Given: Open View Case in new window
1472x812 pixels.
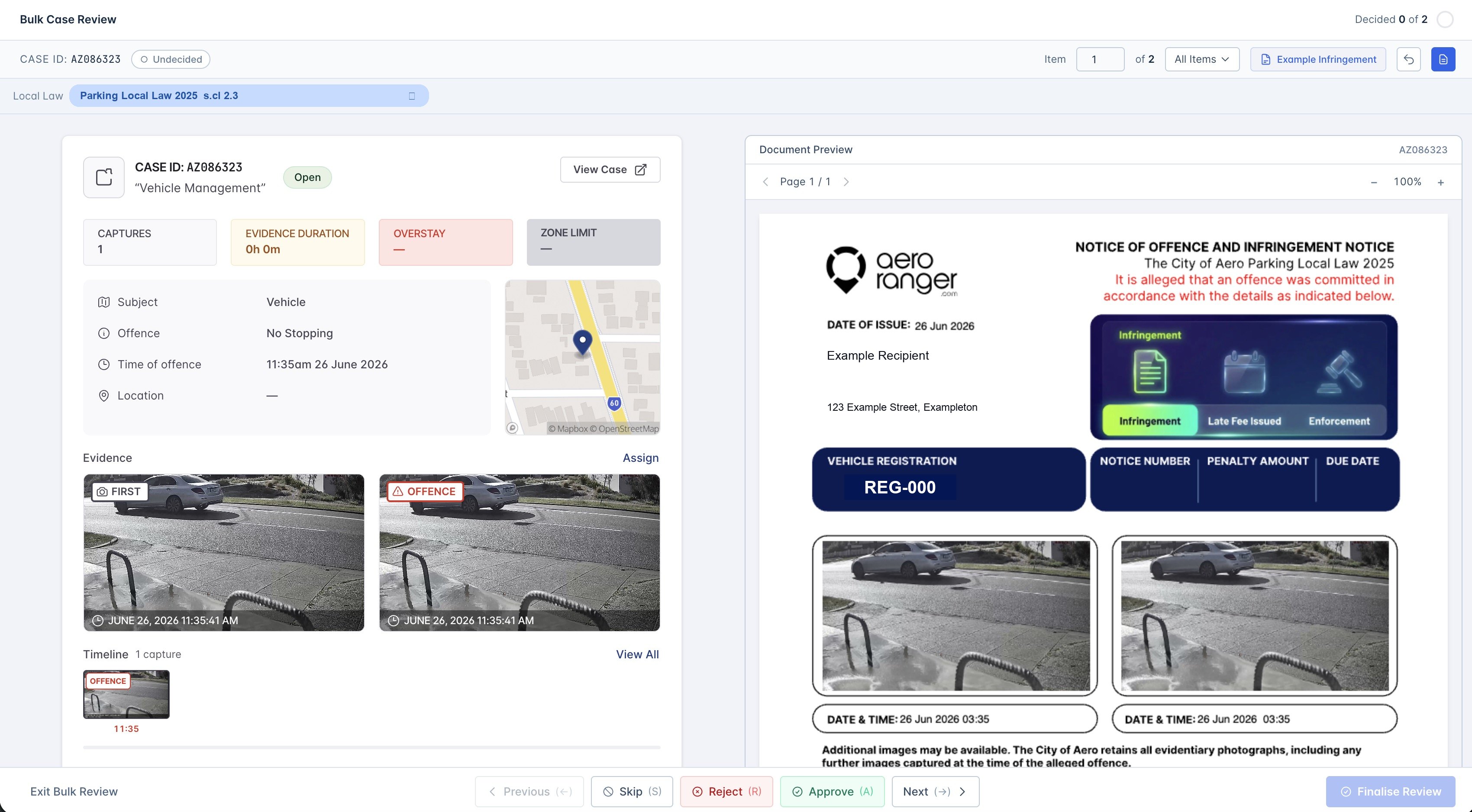Looking at the screenshot, I should 610,170.
